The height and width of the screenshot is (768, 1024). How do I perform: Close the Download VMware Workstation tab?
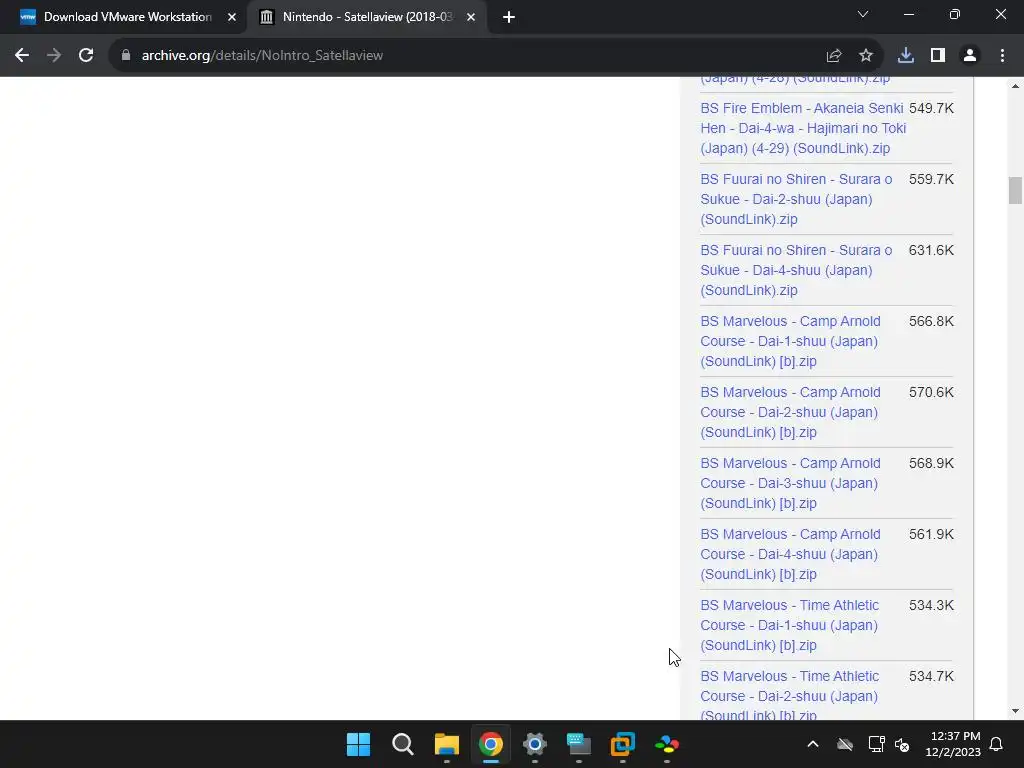pos(232,18)
